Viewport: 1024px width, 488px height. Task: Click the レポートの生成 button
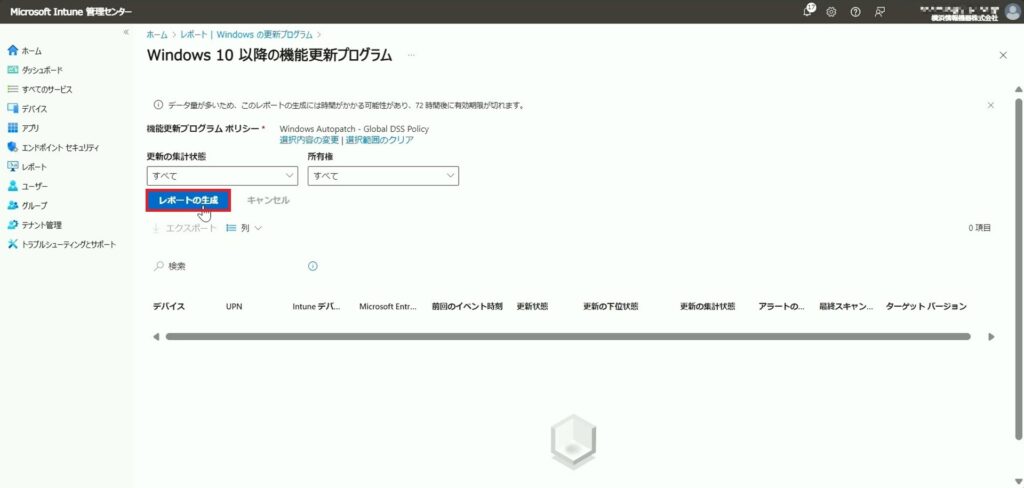click(188, 201)
